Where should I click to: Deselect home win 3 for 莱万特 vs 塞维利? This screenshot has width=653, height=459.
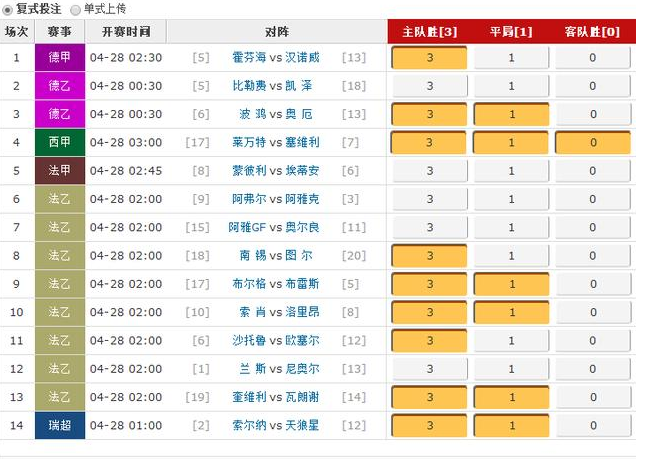(x=429, y=142)
